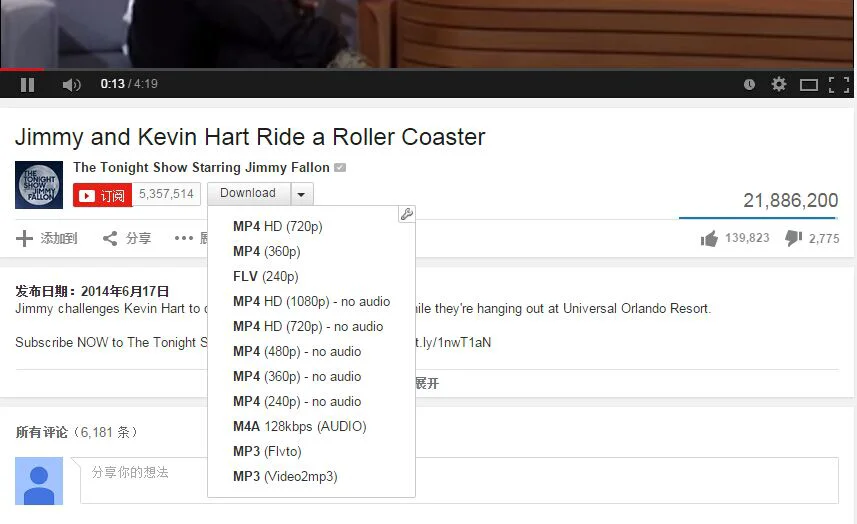Choose MP4 (240p) no audio
Image resolution: width=857 pixels, height=524 pixels.
click(297, 402)
